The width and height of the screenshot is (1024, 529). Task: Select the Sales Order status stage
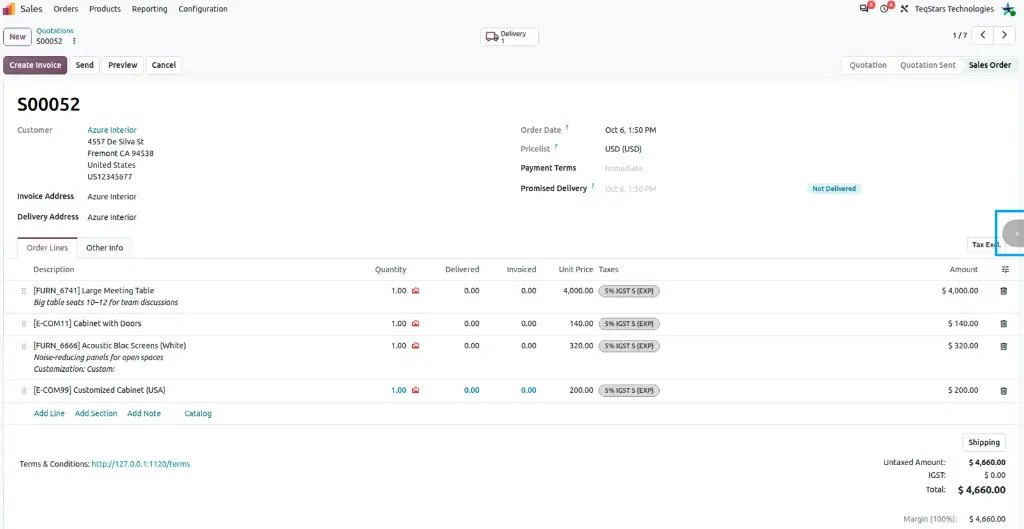[x=989, y=65]
